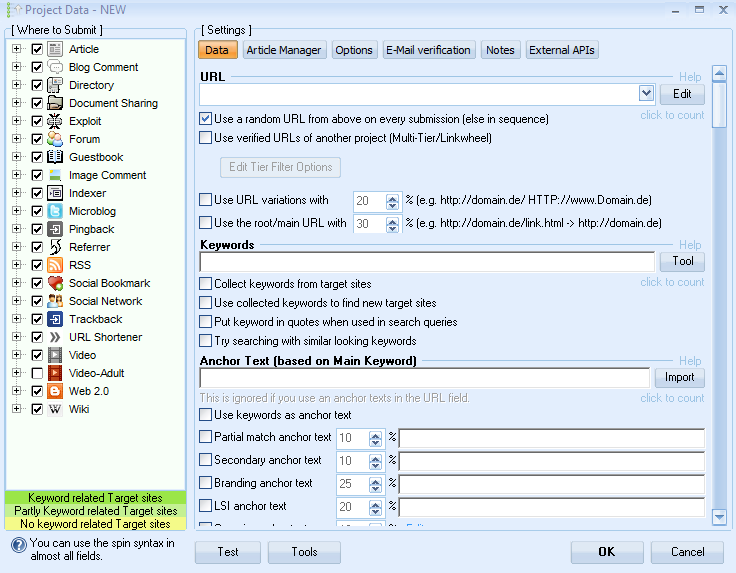Screen dimensions: 736x573
Task: Click the Web 2.0 Blogger icon
Action: click(x=55, y=391)
